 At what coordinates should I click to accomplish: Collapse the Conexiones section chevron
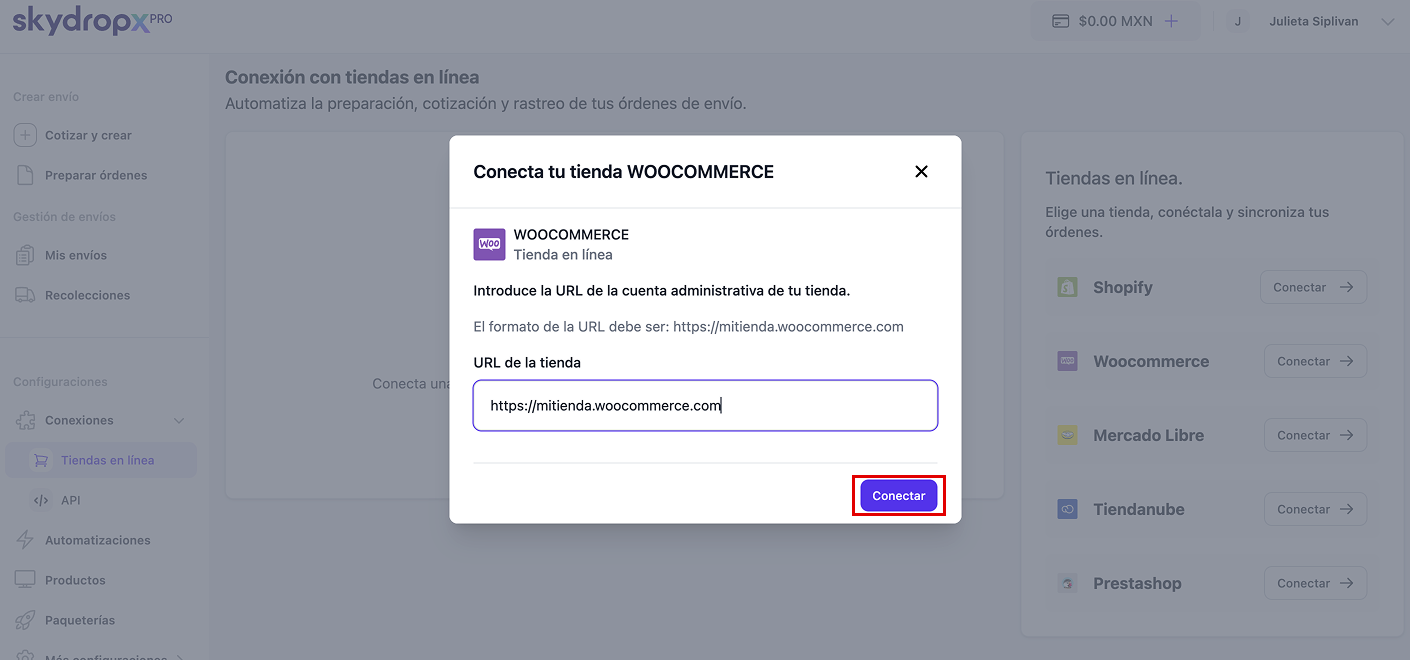tap(179, 420)
